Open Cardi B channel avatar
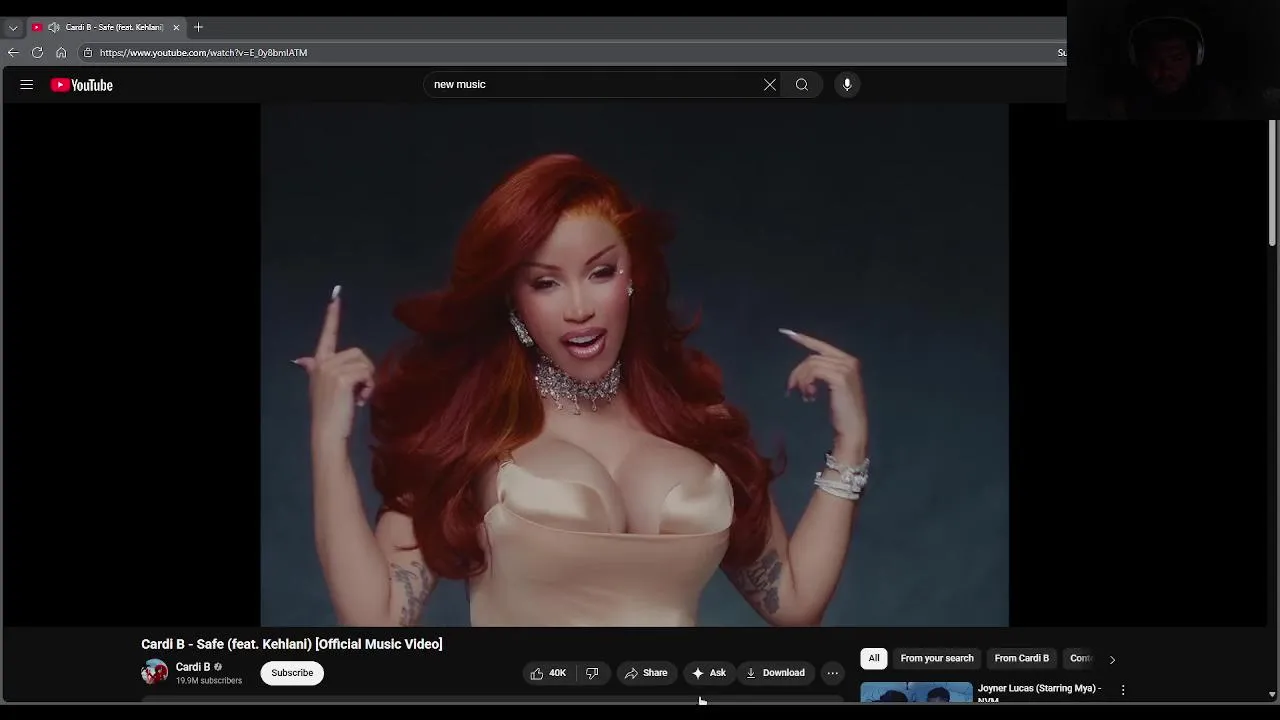The width and height of the screenshot is (1280, 720). click(x=155, y=672)
